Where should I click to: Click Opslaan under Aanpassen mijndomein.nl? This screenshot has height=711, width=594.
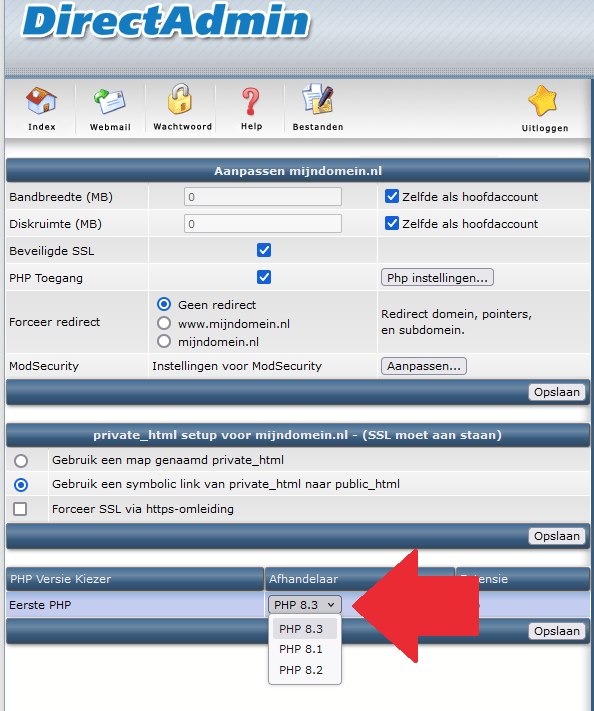point(557,392)
